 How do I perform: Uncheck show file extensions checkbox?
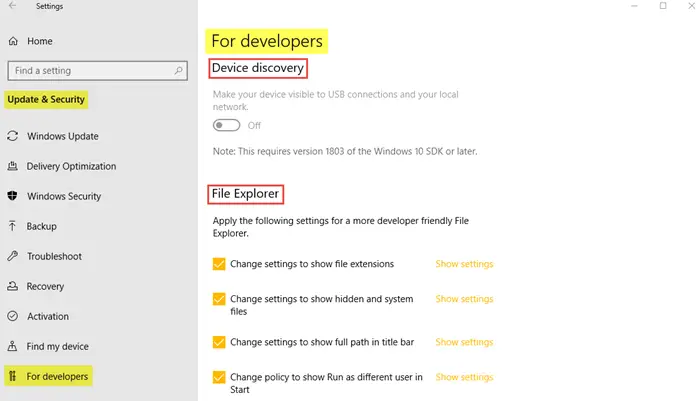[219, 264]
